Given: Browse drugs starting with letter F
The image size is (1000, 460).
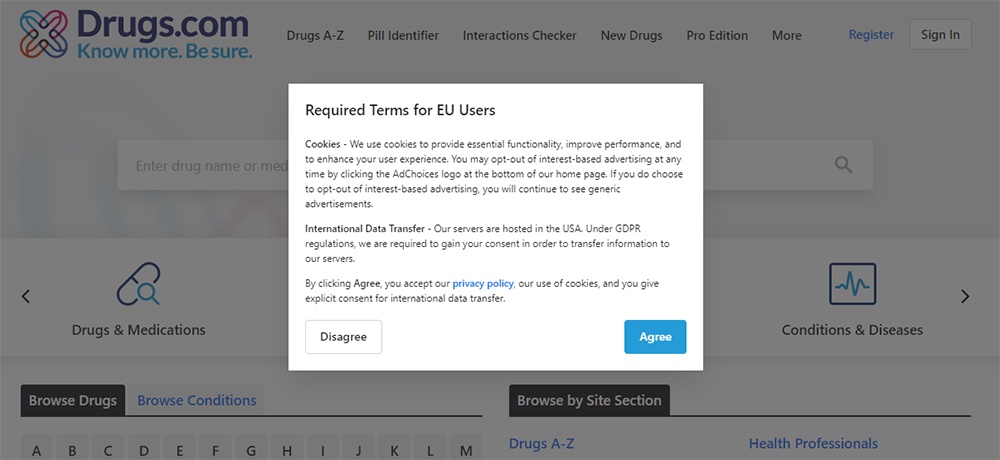Looking at the screenshot, I should coord(215,450).
